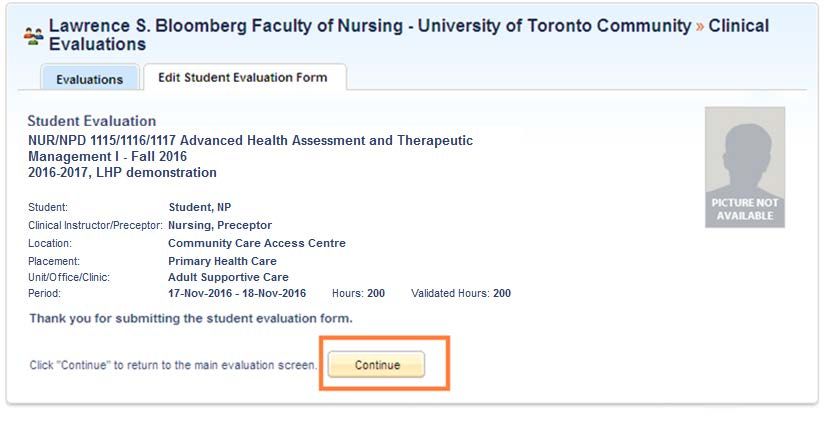
Task: Open the Faculty of Nursing Community breadcrumb
Action: [370, 25]
